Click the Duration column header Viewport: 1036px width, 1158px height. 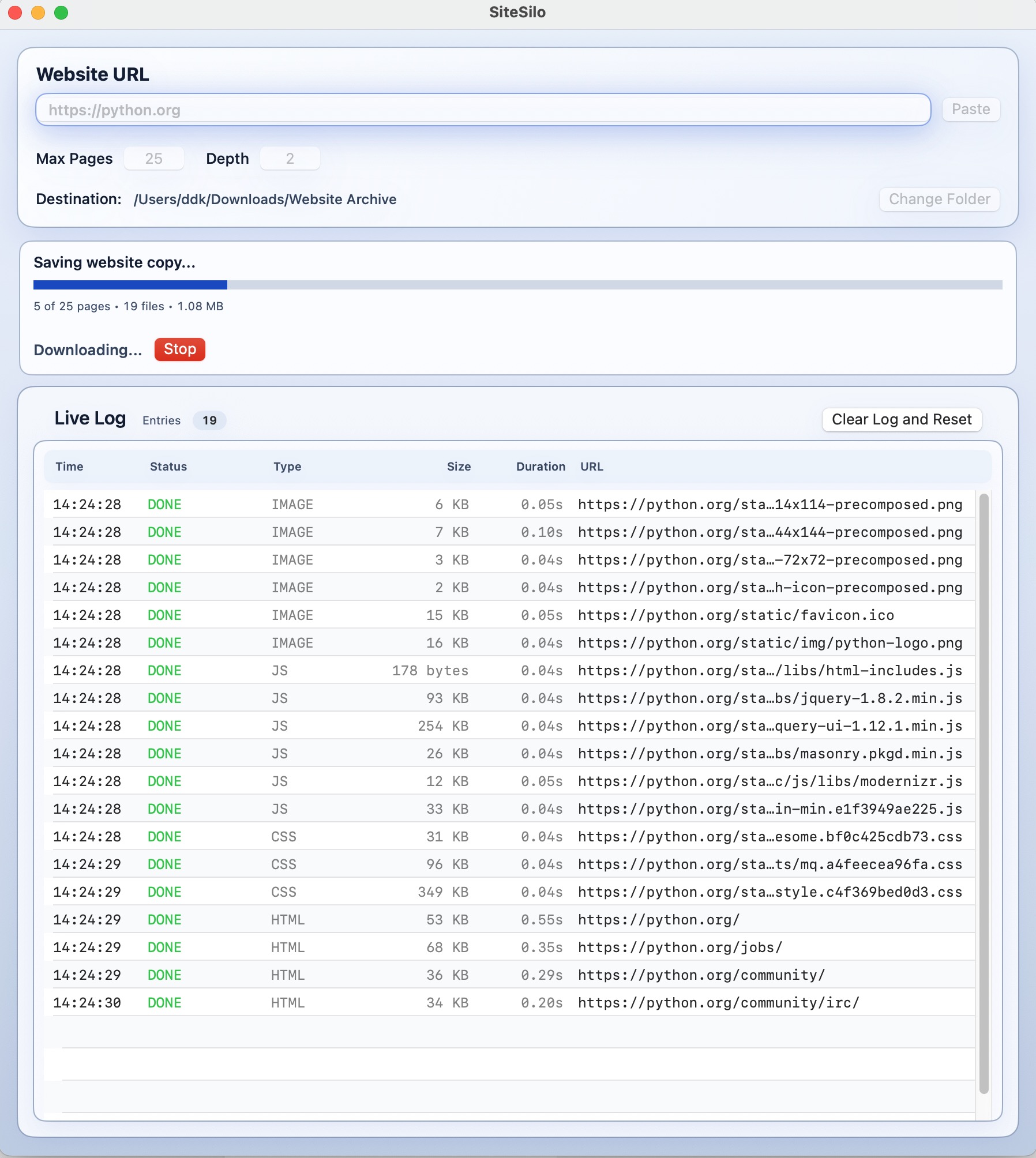[x=540, y=467]
